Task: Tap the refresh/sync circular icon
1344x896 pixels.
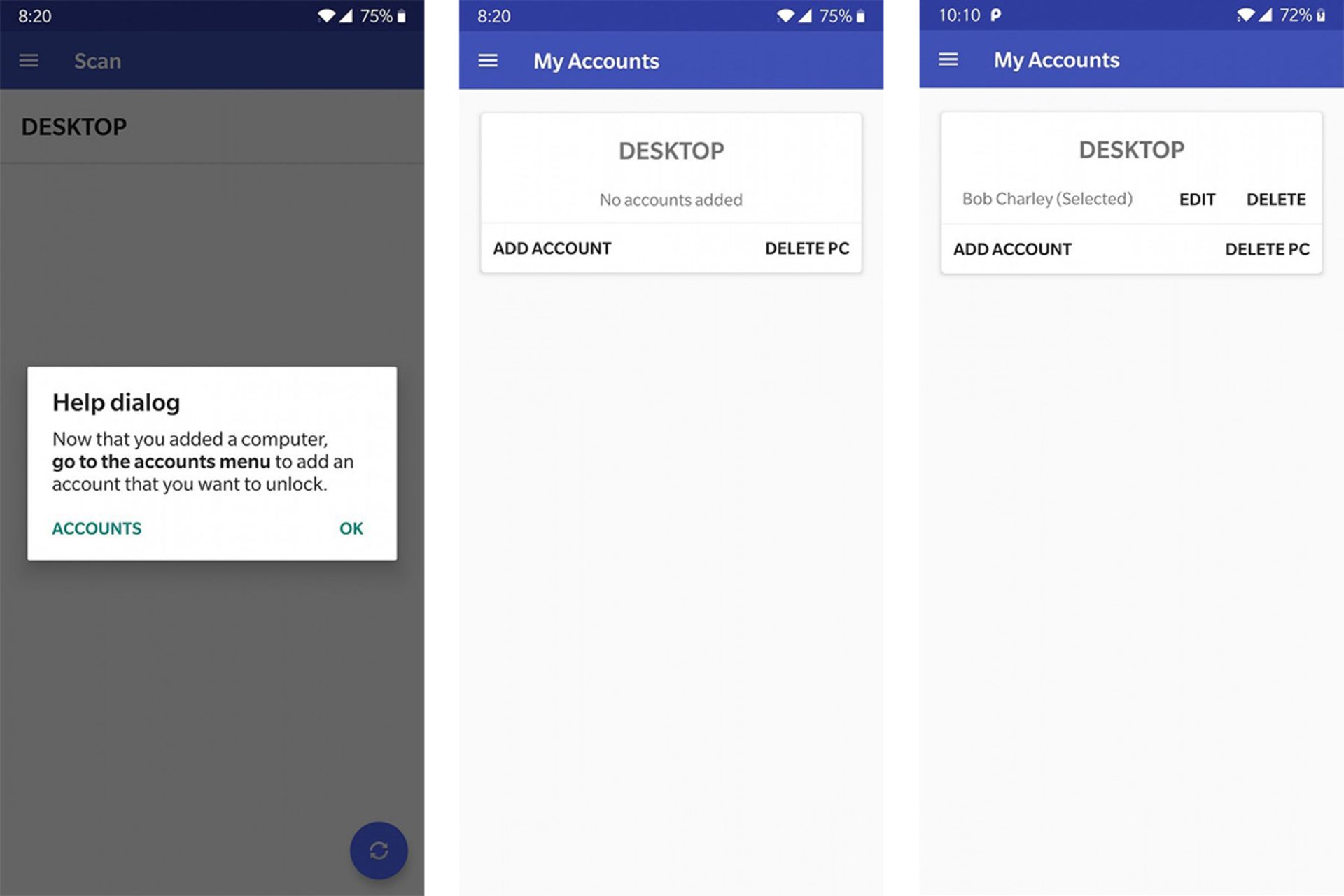Action: click(378, 849)
